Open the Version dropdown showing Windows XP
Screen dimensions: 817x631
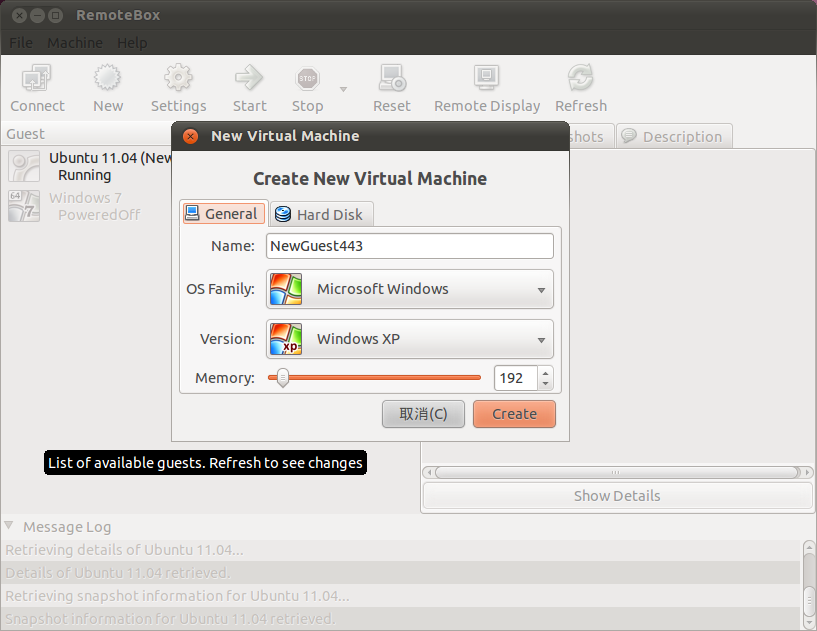click(x=410, y=339)
